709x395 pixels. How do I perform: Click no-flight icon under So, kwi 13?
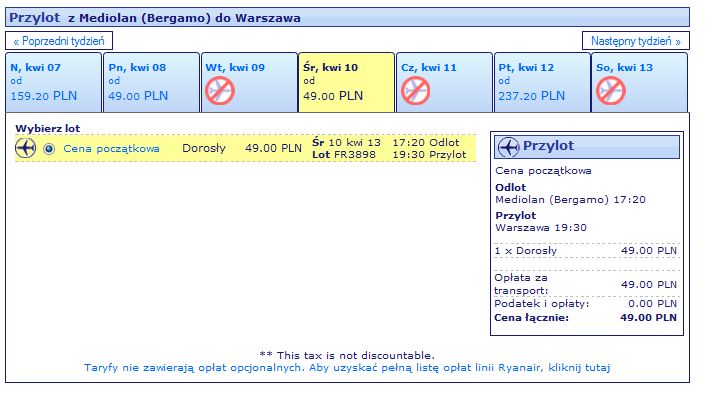610,91
